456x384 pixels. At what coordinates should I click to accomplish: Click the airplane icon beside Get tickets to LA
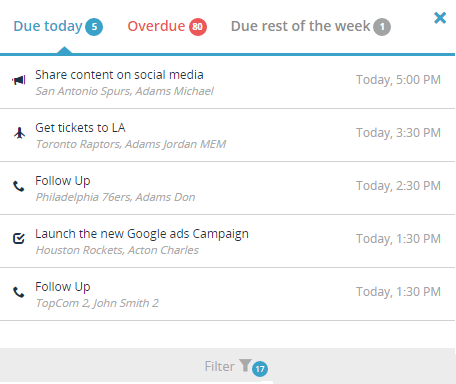(19, 133)
